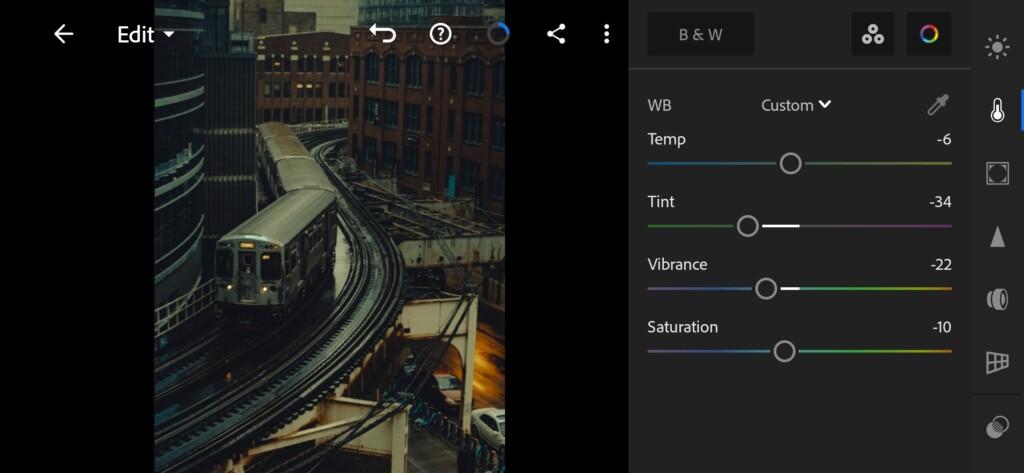Click the WB label
Image resolution: width=1024 pixels, height=473 pixels.
tap(659, 105)
